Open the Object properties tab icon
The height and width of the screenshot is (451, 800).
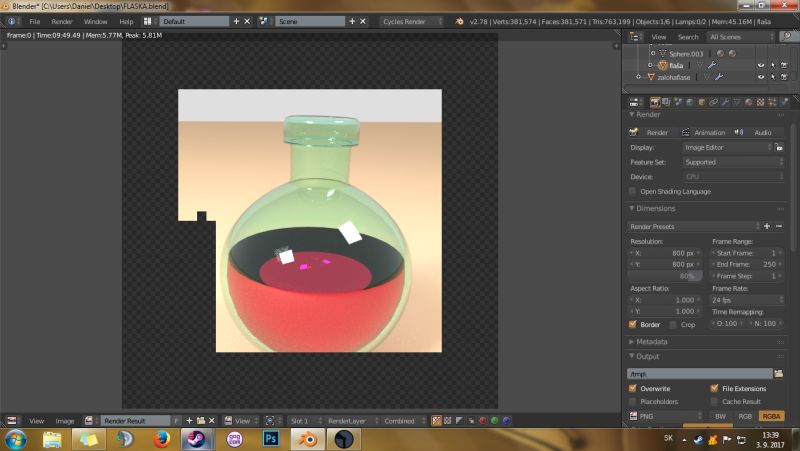click(702, 102)
